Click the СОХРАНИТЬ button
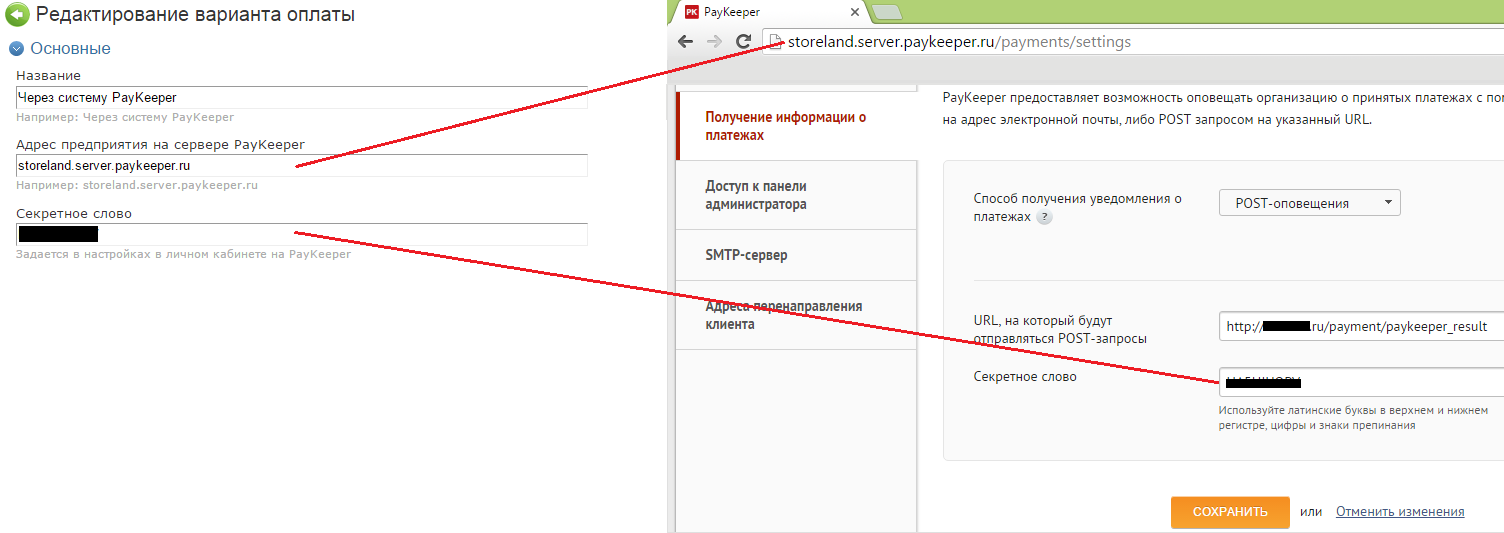 [1230, 511]
